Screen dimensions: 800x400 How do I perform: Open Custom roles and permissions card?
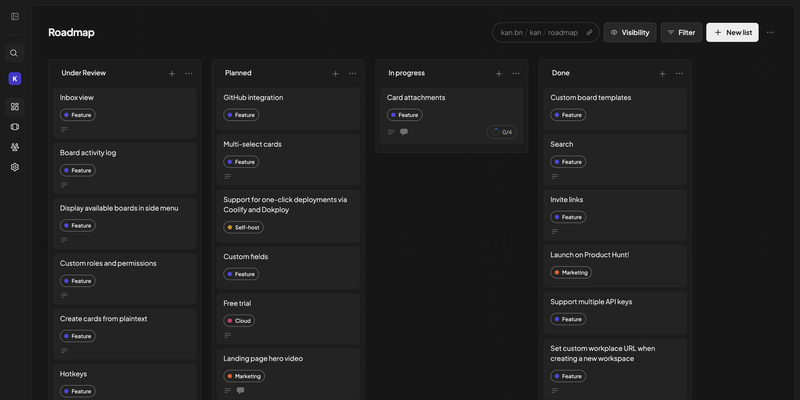tap(124, 279)
